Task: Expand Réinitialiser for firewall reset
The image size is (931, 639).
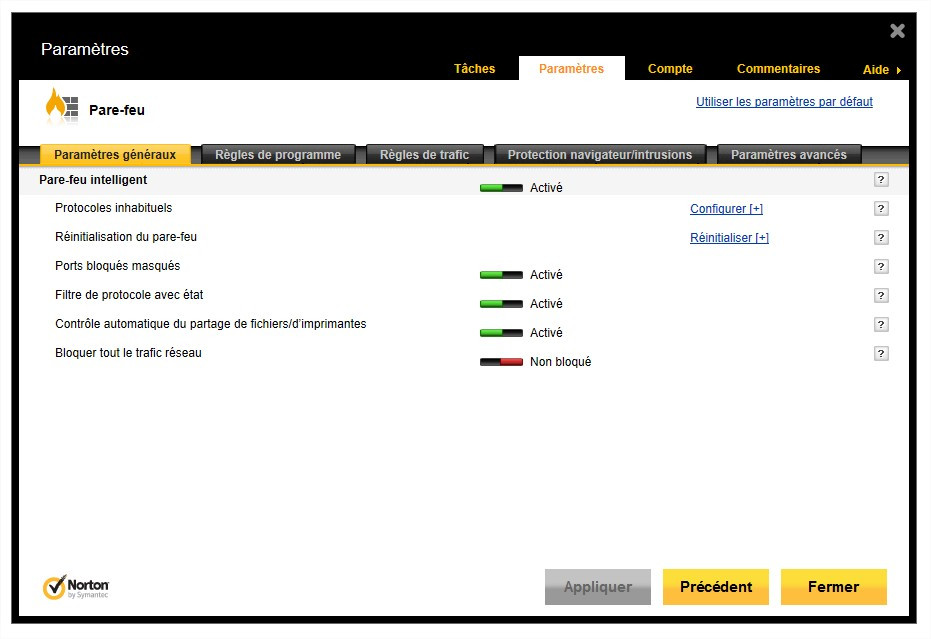Action: pyautogui.click(x=729, y=237)
